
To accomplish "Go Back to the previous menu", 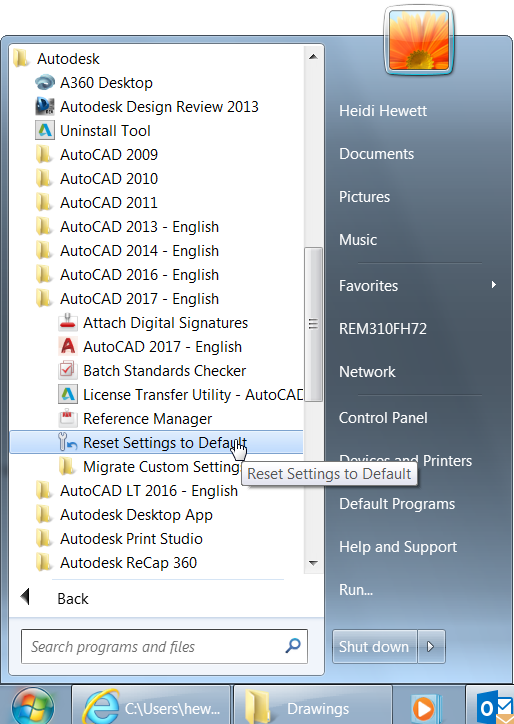I will pos(54,598).
